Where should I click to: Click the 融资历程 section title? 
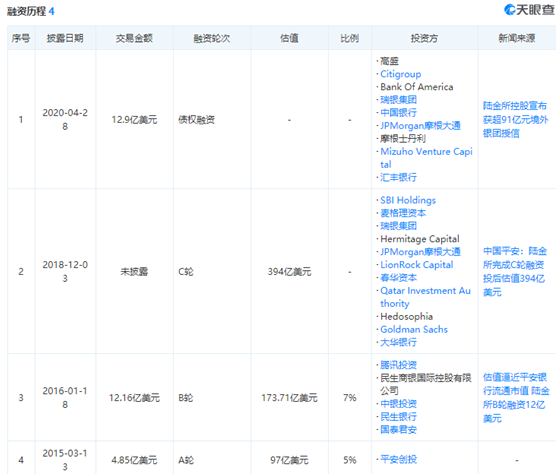[x=27, y=11]
